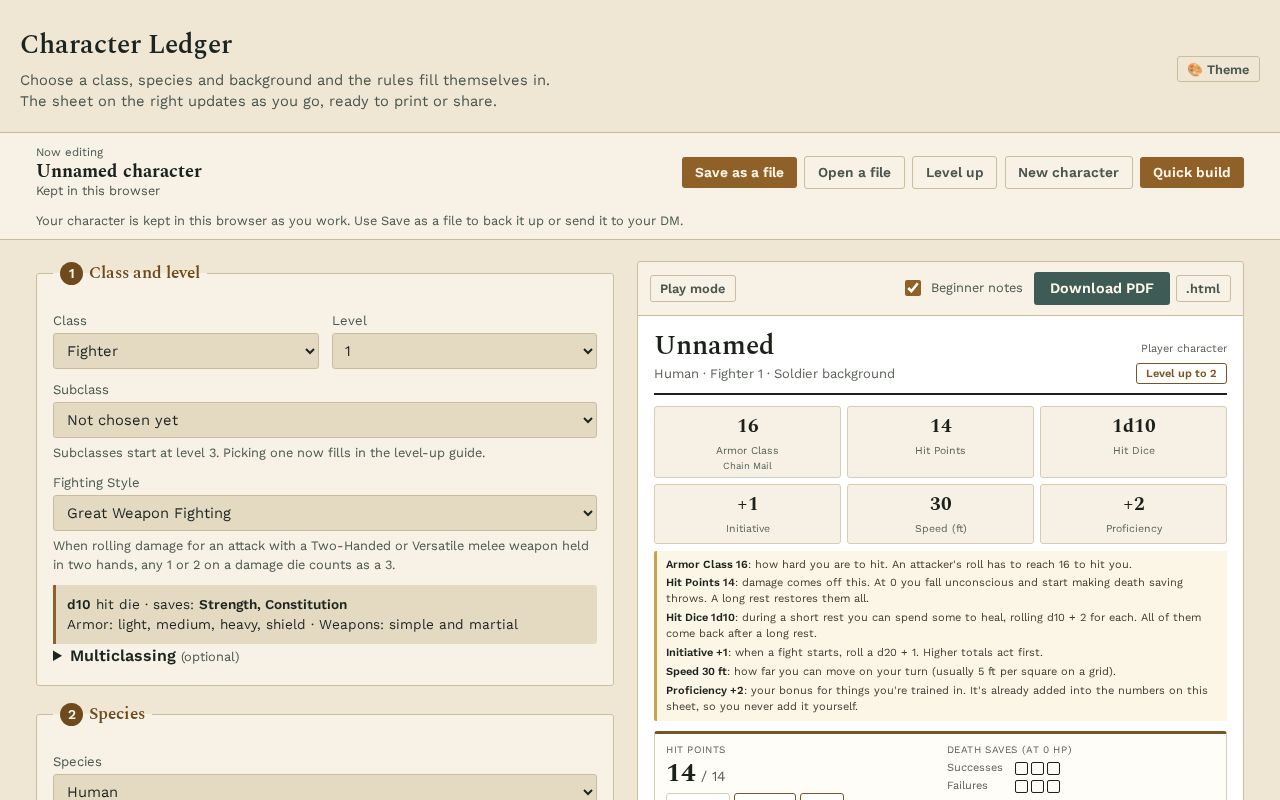
Task: Open the Theme palette button
Action: coord(1218,69)
